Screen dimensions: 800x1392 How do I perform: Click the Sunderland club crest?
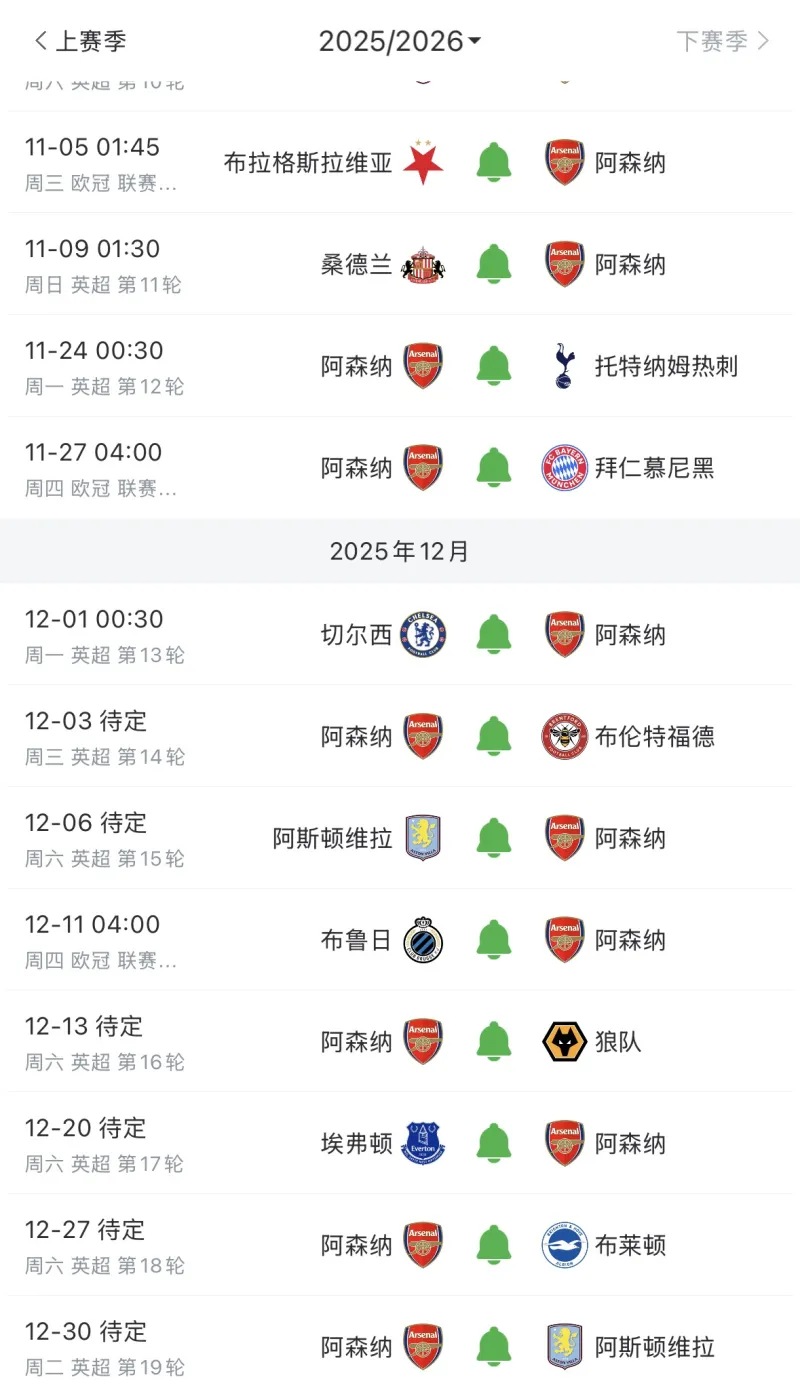(x=423, y=265)
